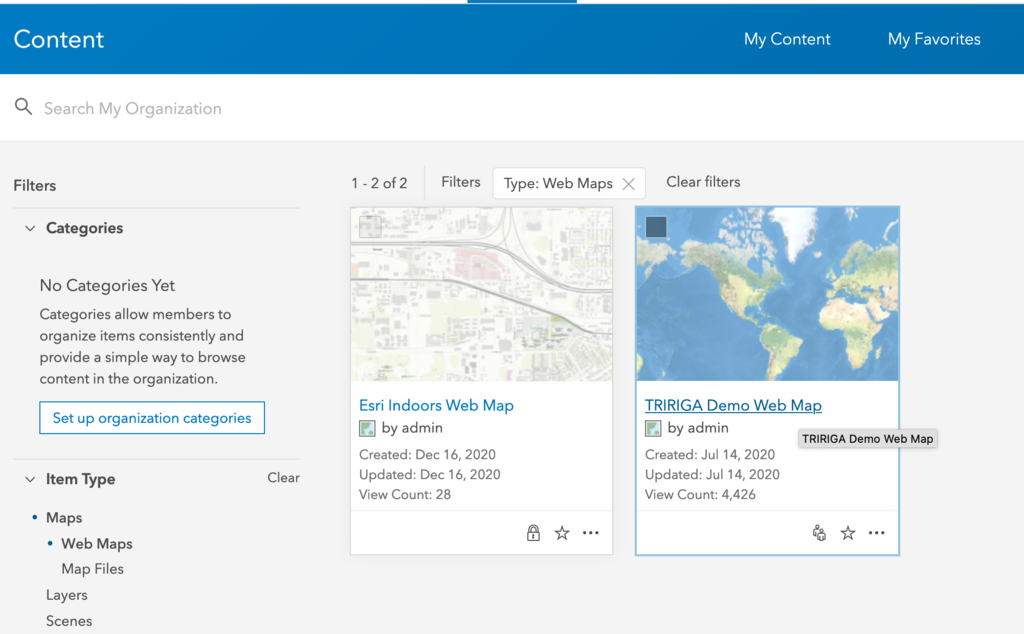Click admin owner on Esri Indoors card
Viewport: 1024px width, 634px height.
(422, 428)
